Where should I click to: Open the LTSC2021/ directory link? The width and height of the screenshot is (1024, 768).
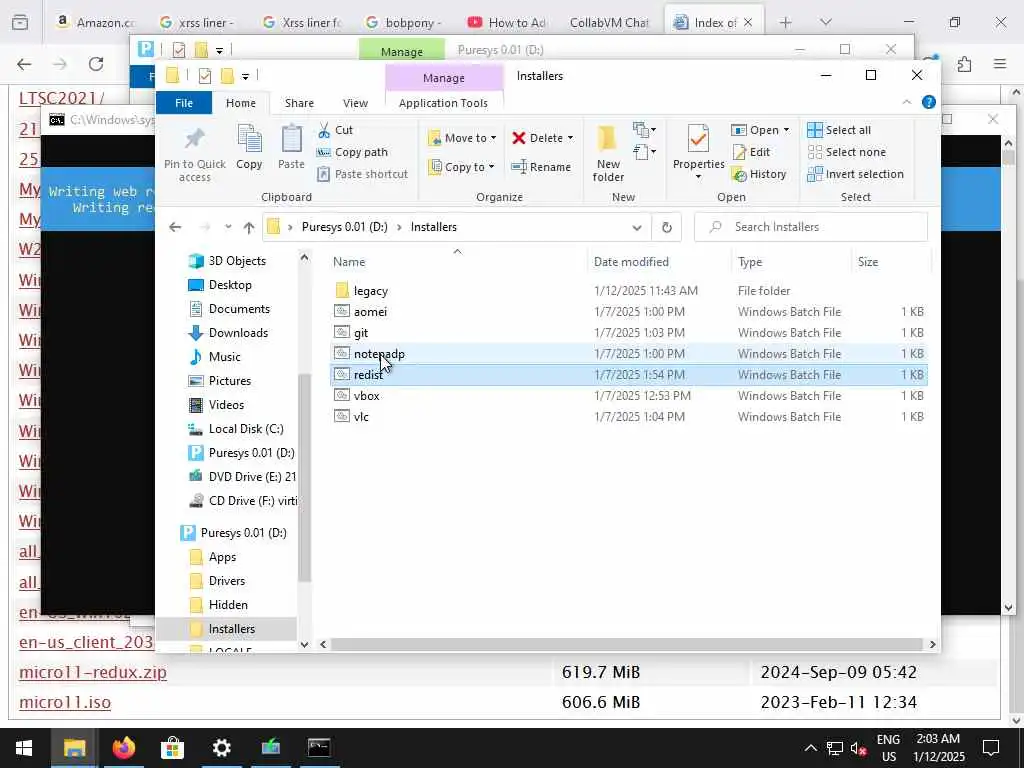[x=61, y=98]
